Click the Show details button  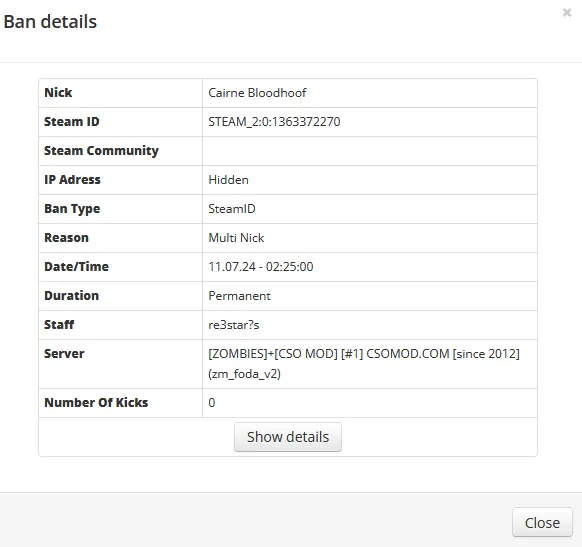(x=288, y=437)
